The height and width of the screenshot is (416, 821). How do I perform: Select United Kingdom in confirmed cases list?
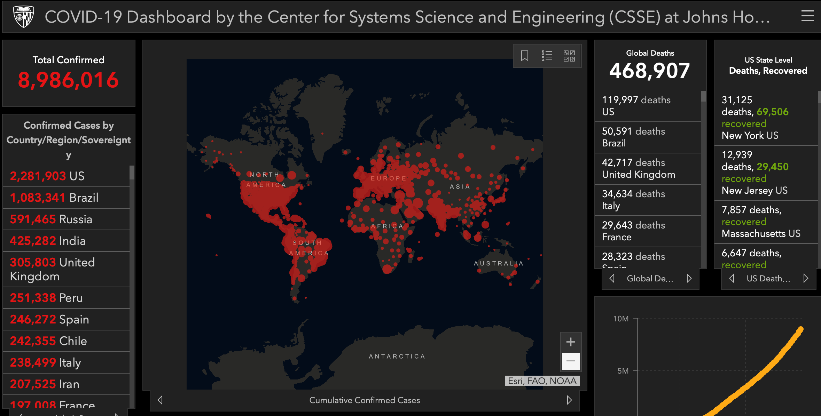tap(66, 269)
